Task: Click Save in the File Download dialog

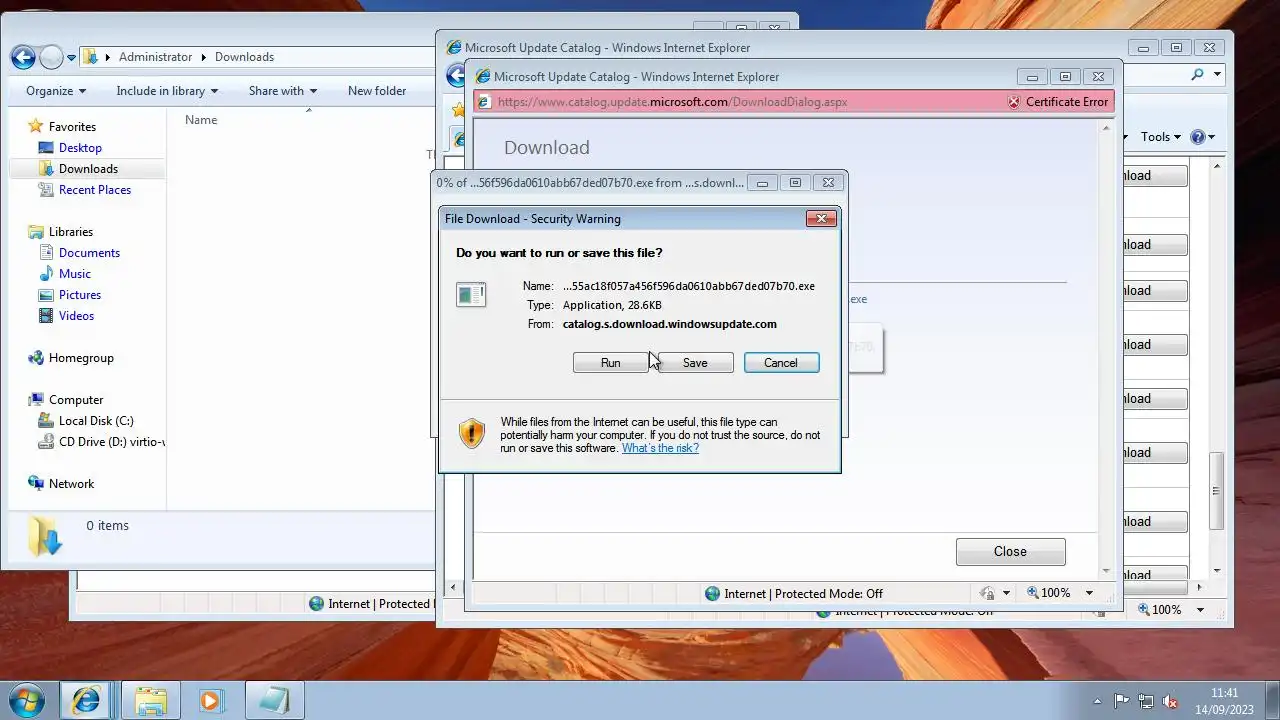Action: (x=695, y=363)
